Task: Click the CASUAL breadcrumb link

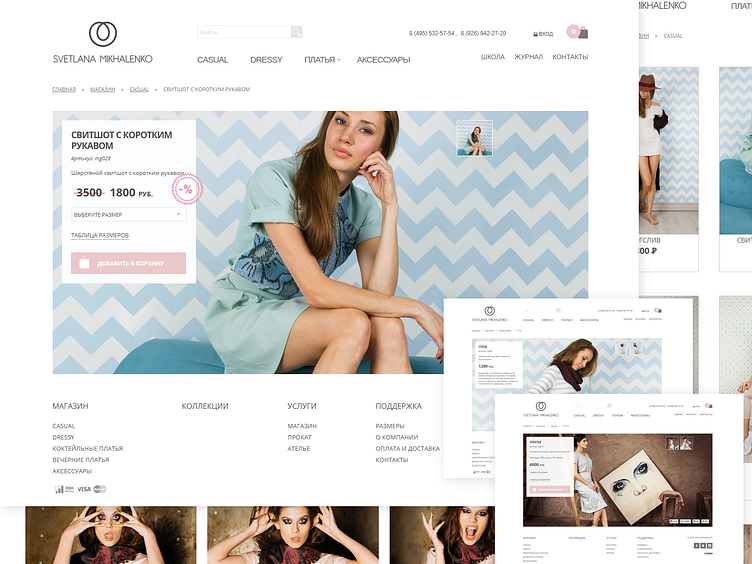Action: tap(139, 89)
